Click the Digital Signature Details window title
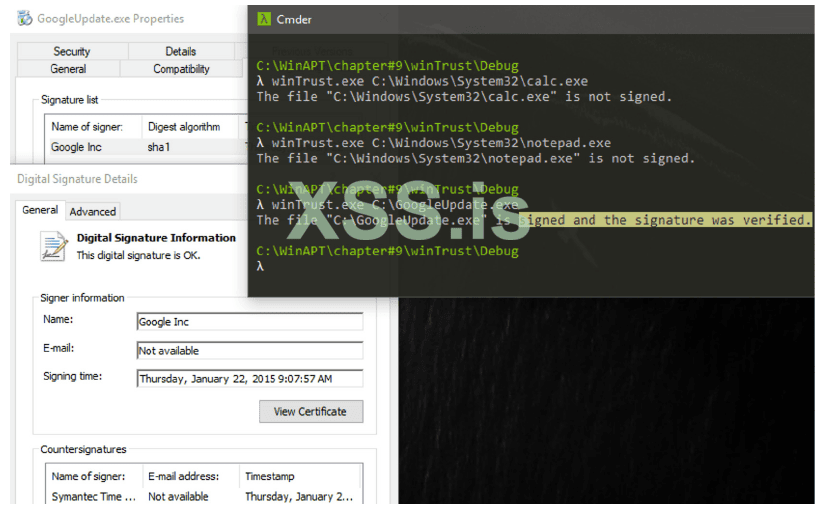 pos(78,179)
